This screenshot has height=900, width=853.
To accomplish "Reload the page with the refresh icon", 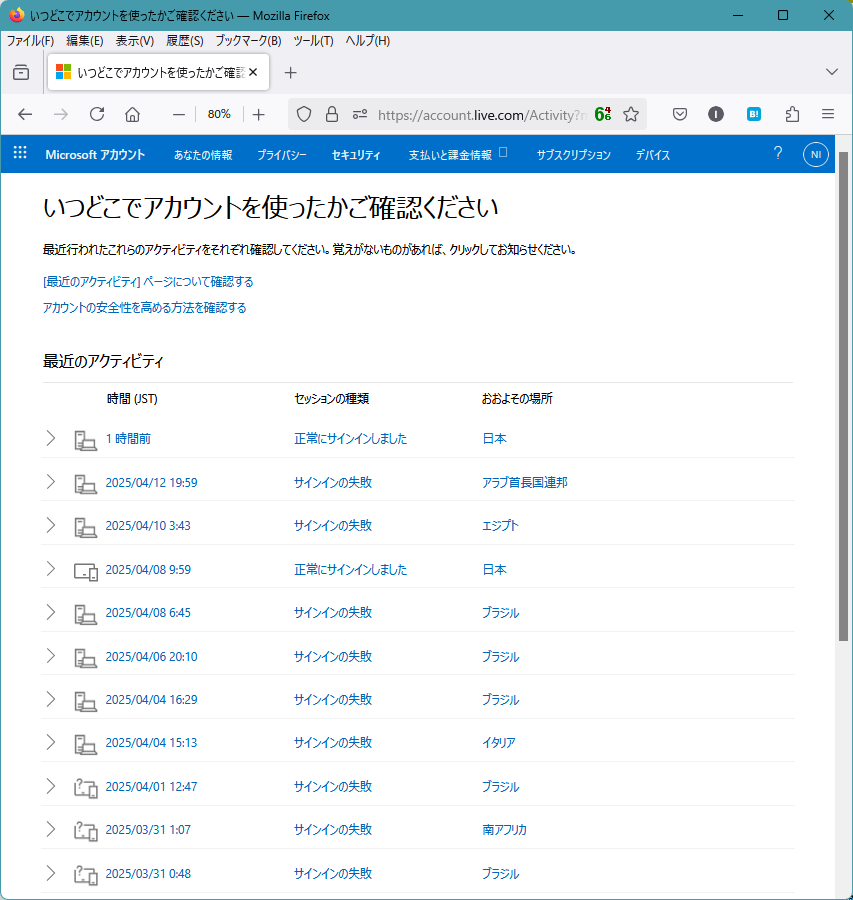I will 97,115.
